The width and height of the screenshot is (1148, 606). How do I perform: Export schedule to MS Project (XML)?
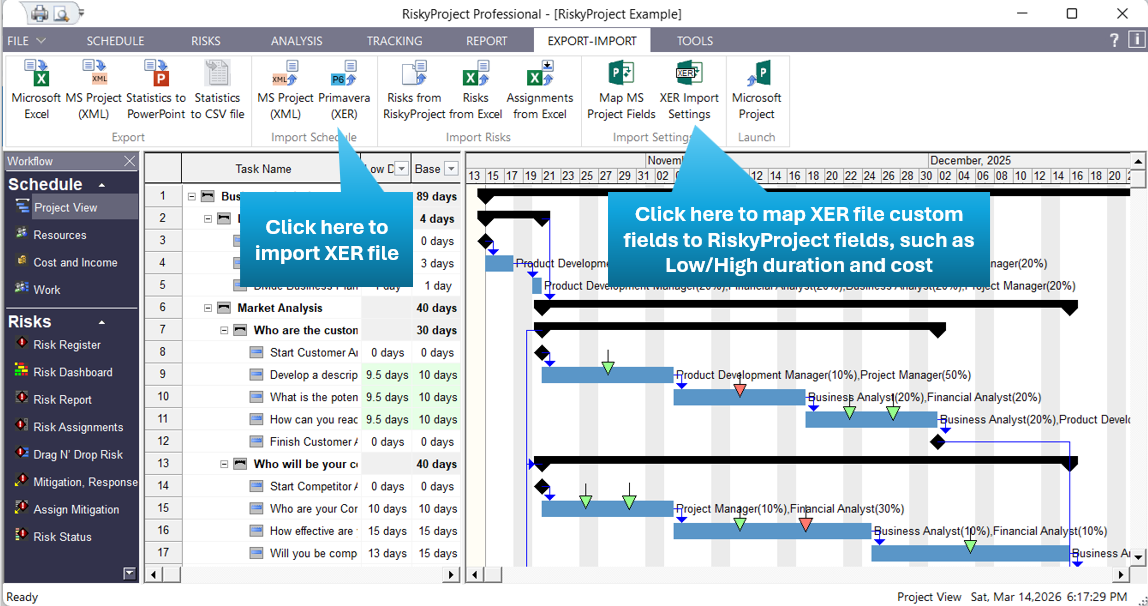(x=96, y=90)
